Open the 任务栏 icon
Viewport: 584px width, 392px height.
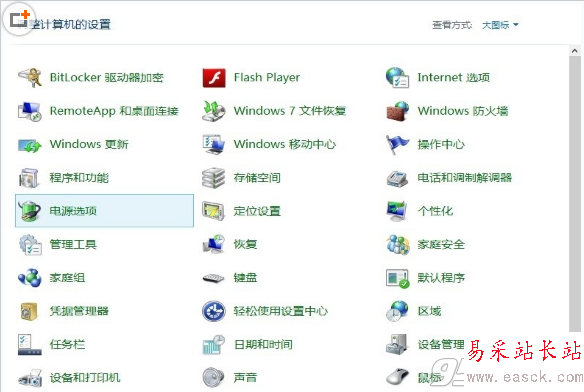(x=30, y=345)
